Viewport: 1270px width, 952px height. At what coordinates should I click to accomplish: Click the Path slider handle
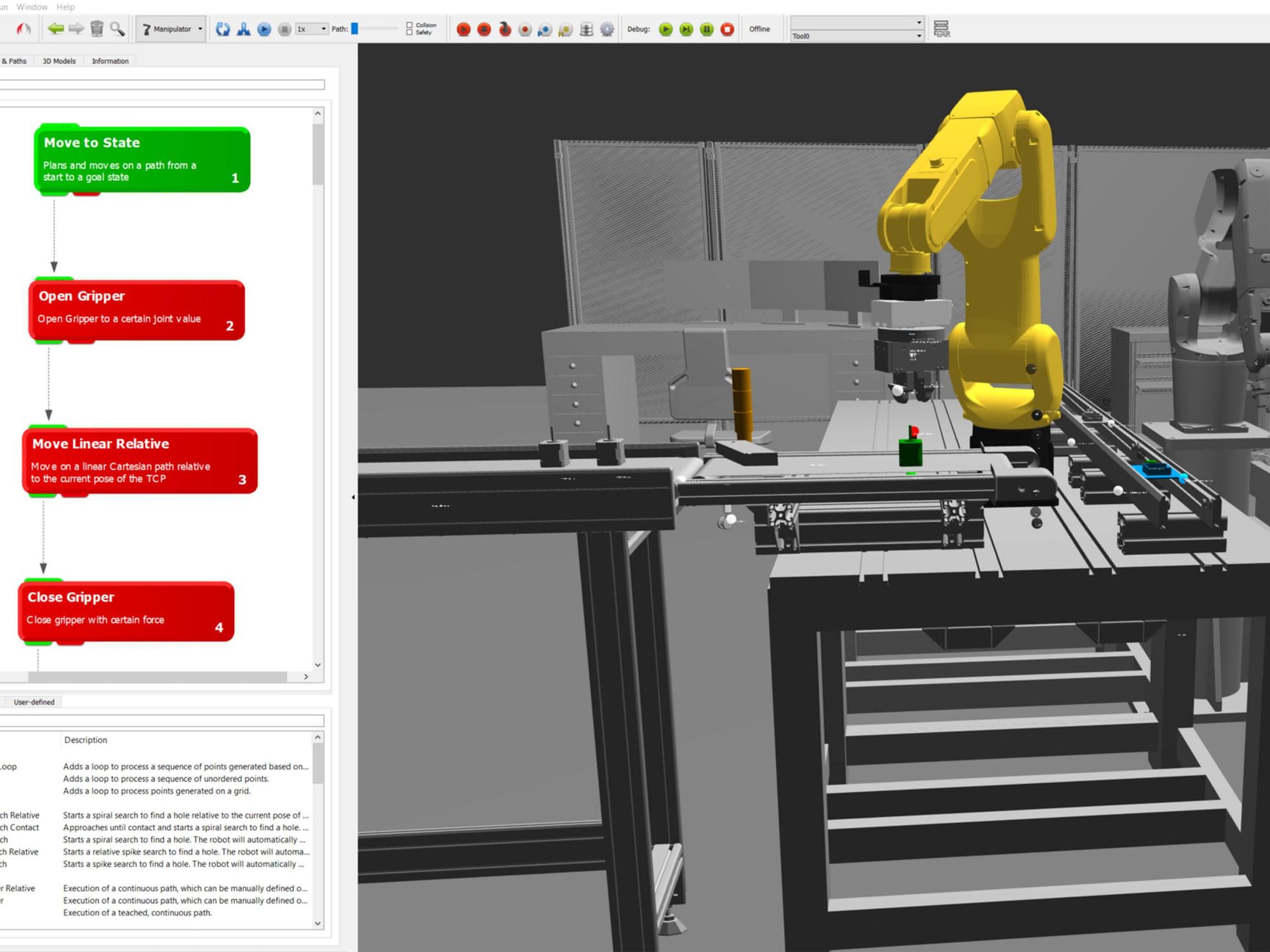point(355,29)
